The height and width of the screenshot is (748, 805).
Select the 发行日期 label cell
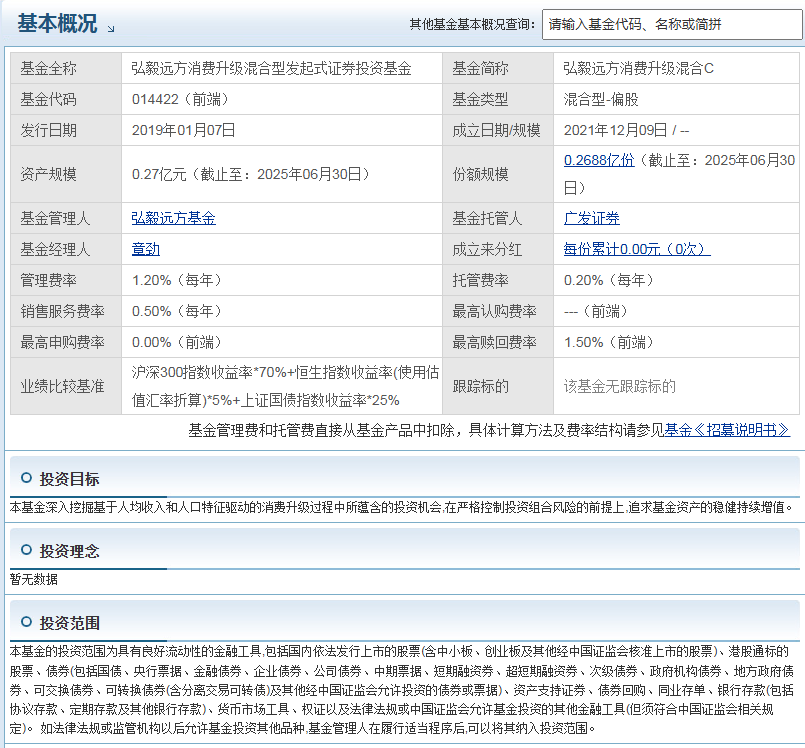click(x=66, y=130)
